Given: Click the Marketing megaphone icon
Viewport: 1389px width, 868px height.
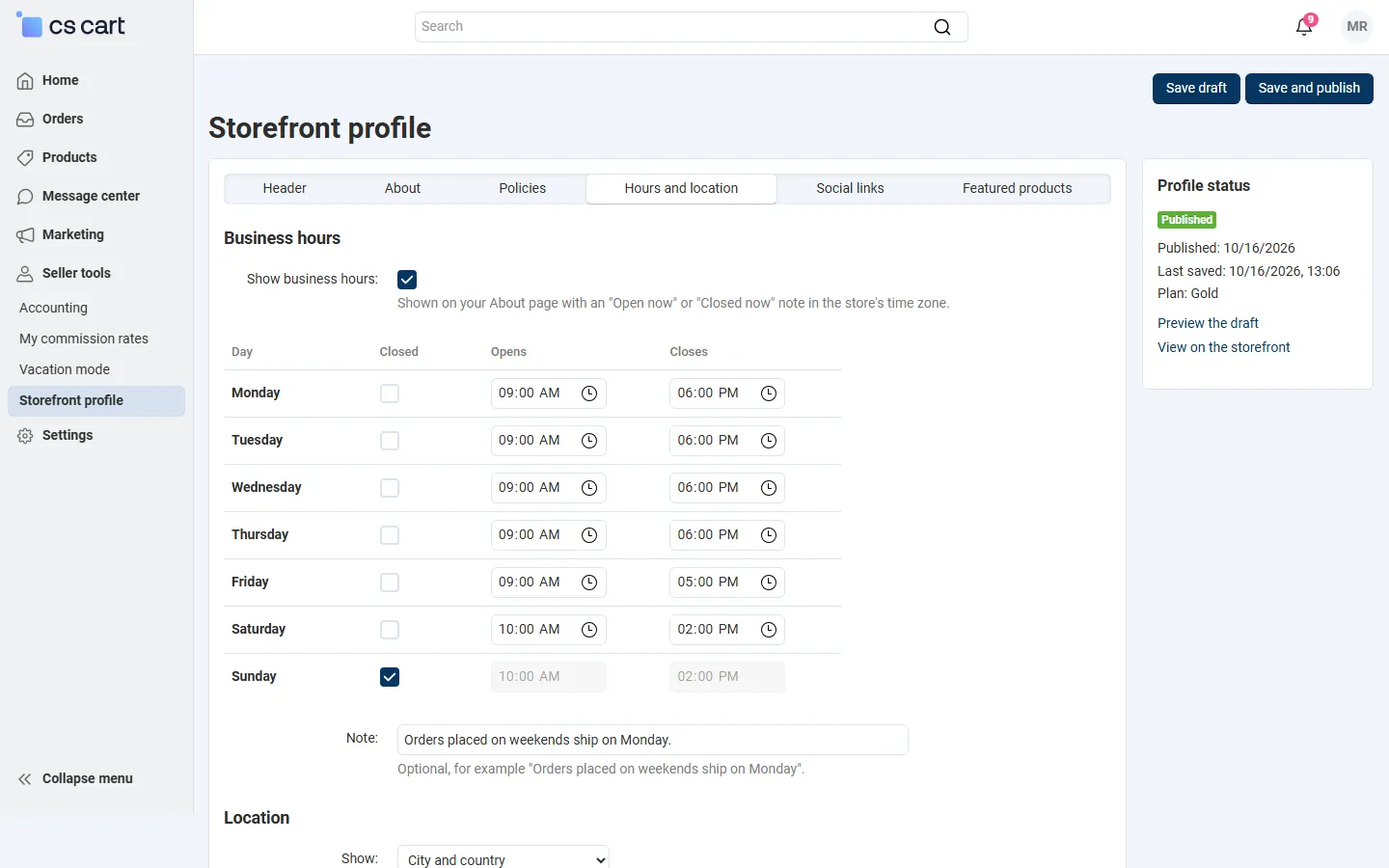Looking at the screenshot, I should click(25, 235).
